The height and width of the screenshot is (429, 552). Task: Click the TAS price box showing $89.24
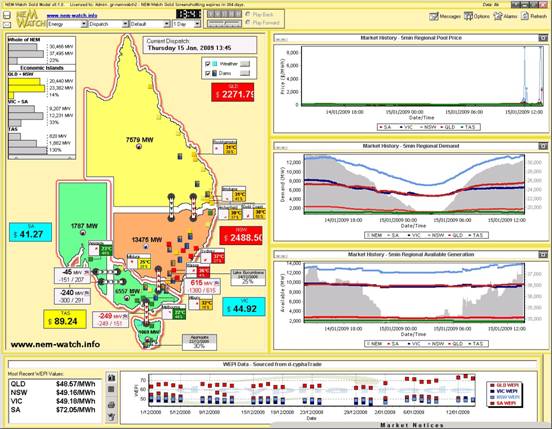coord(64,319)
